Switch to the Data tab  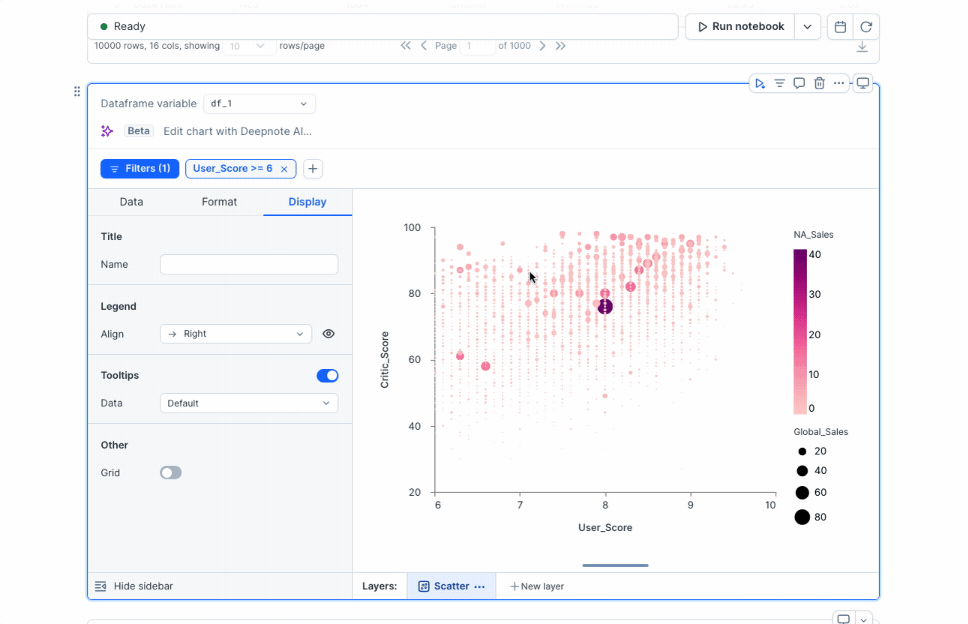[131, 202]
